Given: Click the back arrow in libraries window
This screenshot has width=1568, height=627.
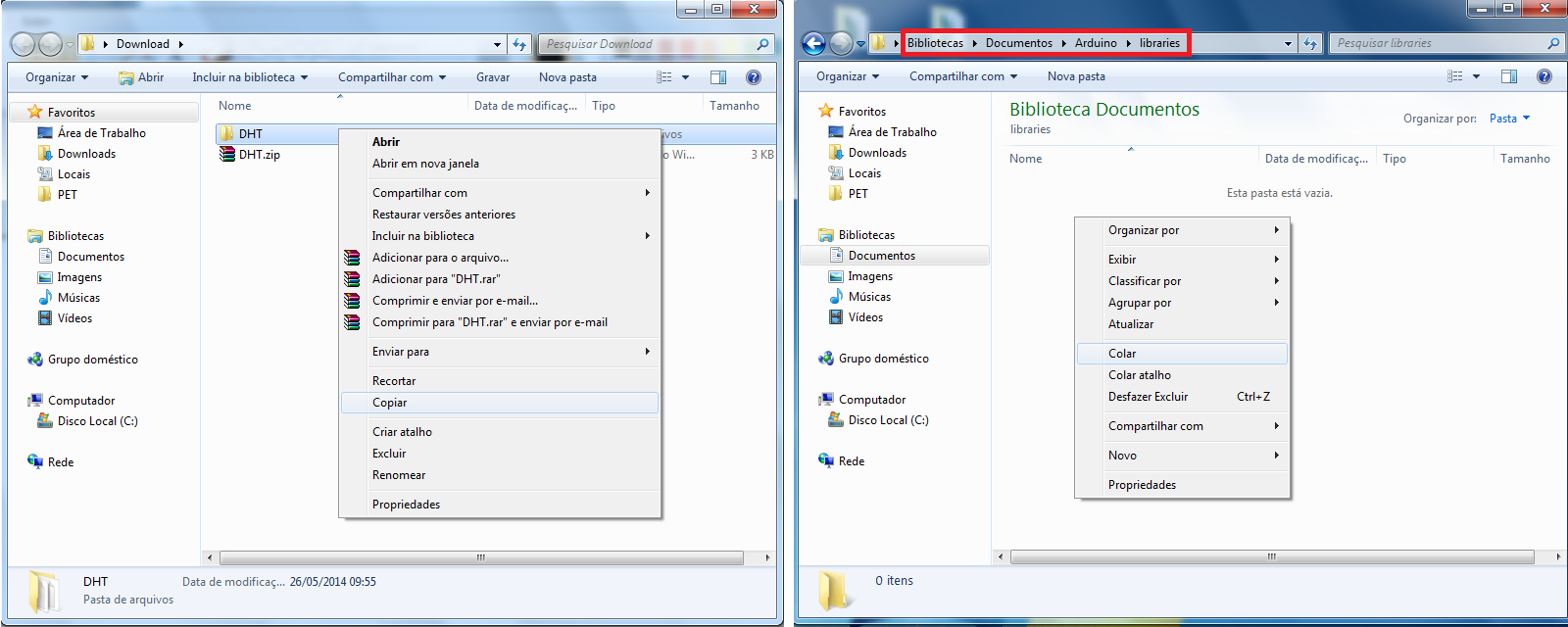Looking at the screenshot, I should click(x=813, y=43).
